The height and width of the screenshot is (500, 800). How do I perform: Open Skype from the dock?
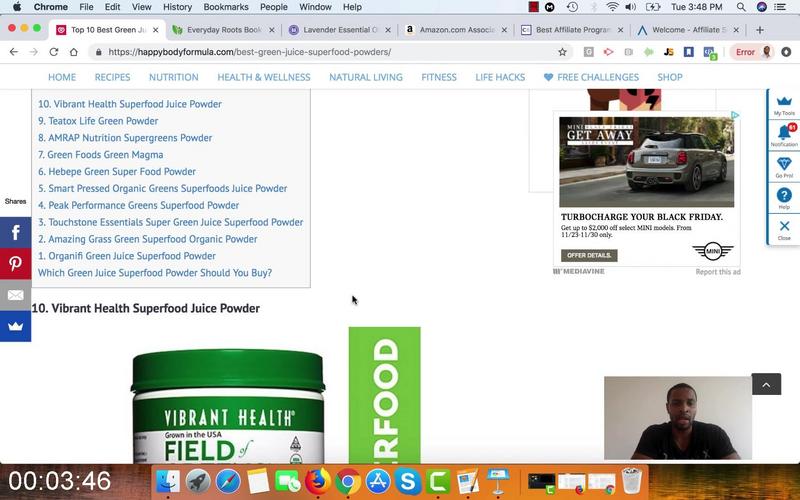click(408, 481)
